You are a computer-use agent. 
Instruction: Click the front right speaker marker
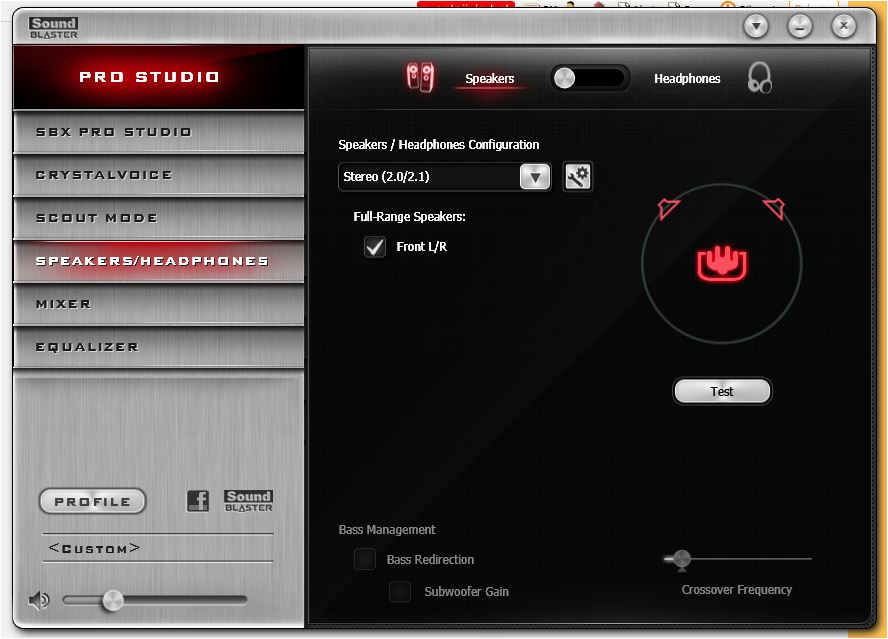coord(775,208)
